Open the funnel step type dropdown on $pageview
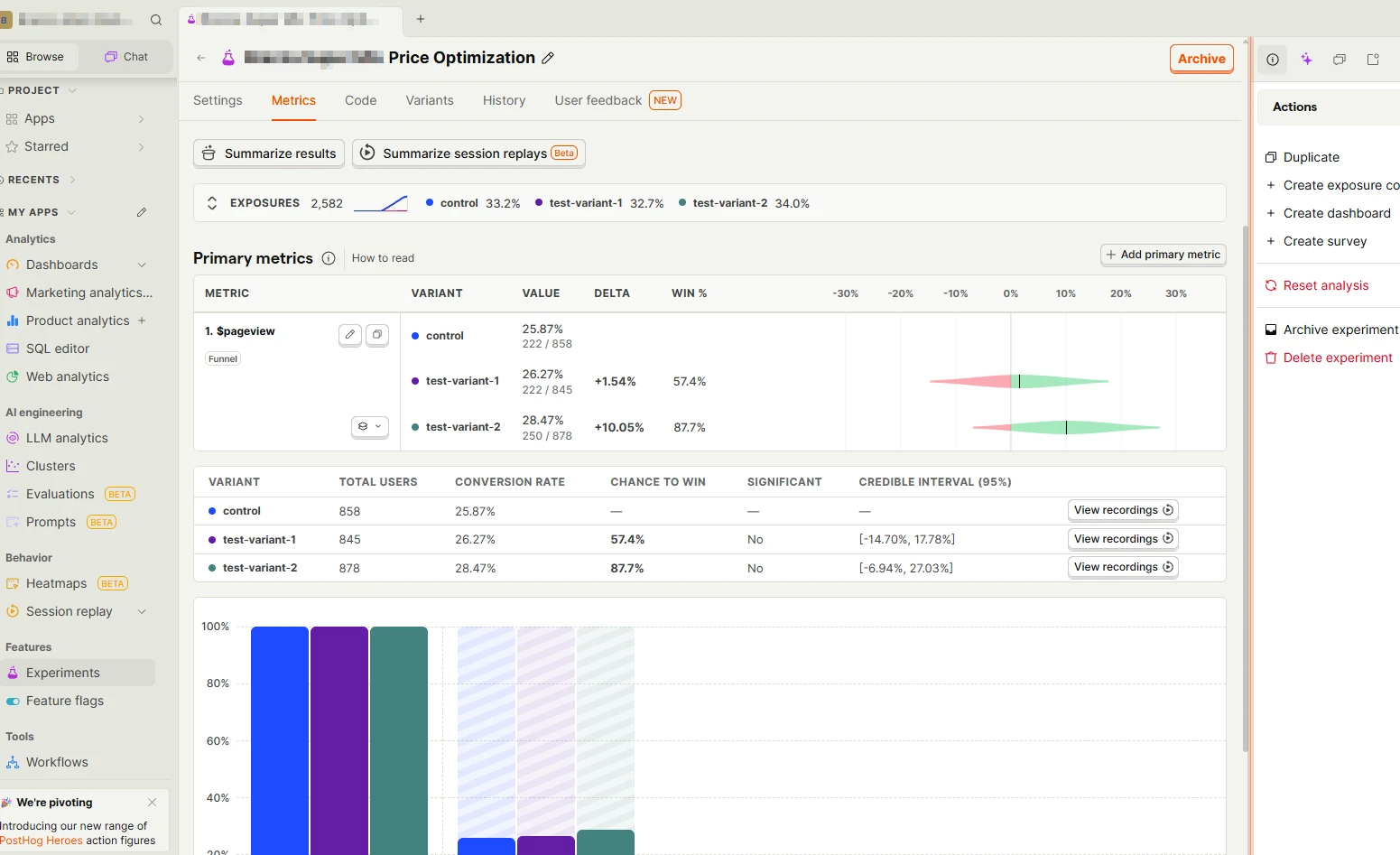 370,426
